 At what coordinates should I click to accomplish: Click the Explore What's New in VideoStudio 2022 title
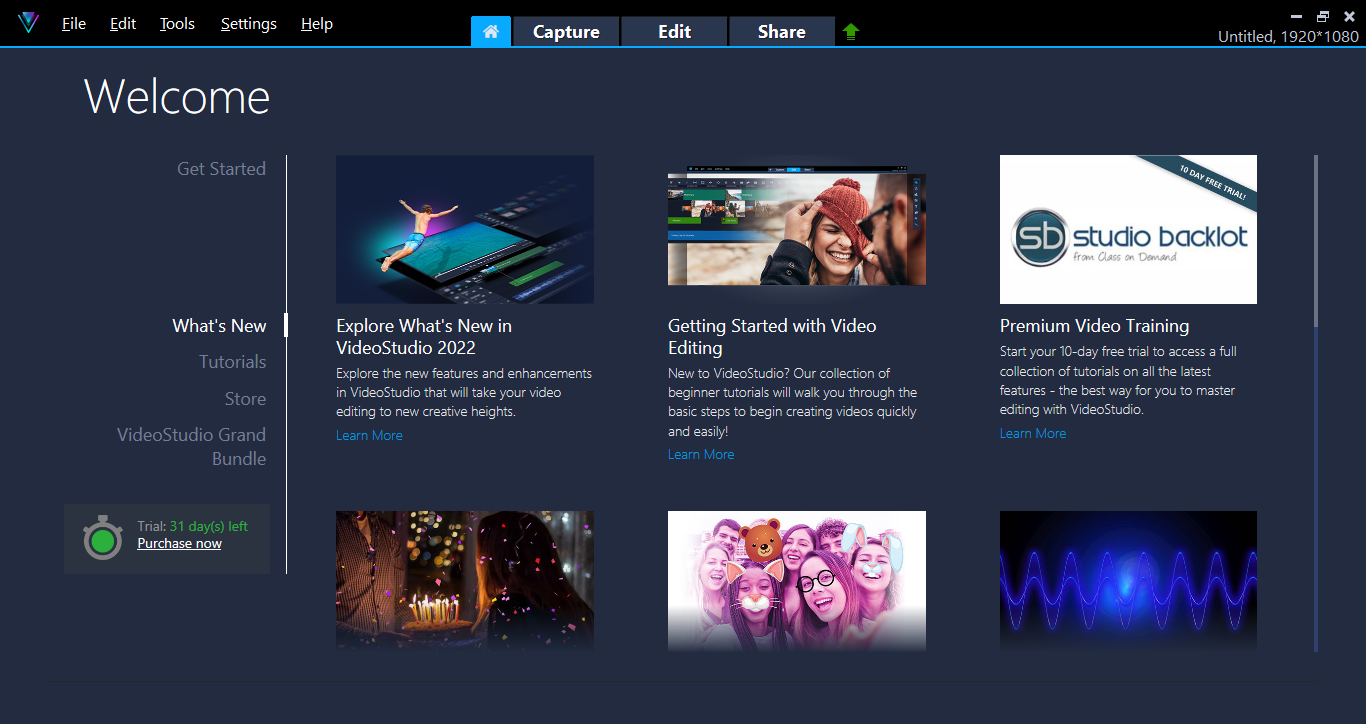pos(424,337)
